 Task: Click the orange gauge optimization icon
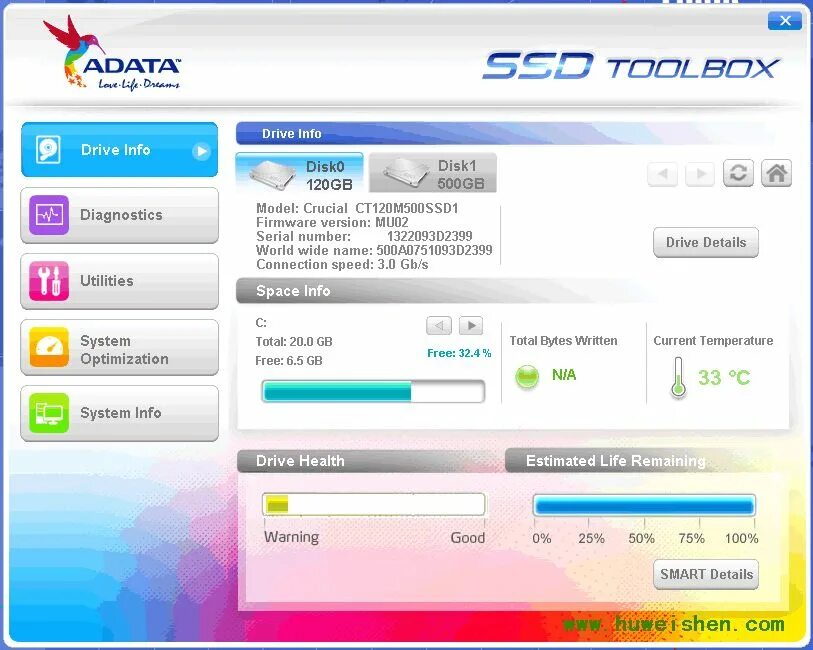[x=49, y=347]
